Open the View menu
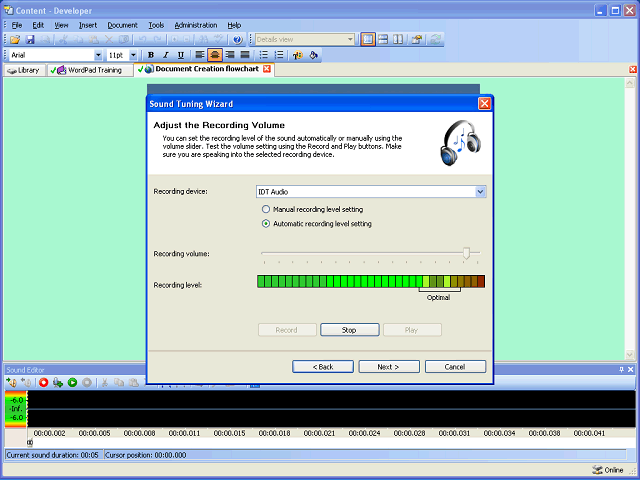640x480 pixels. pos(61,25)
